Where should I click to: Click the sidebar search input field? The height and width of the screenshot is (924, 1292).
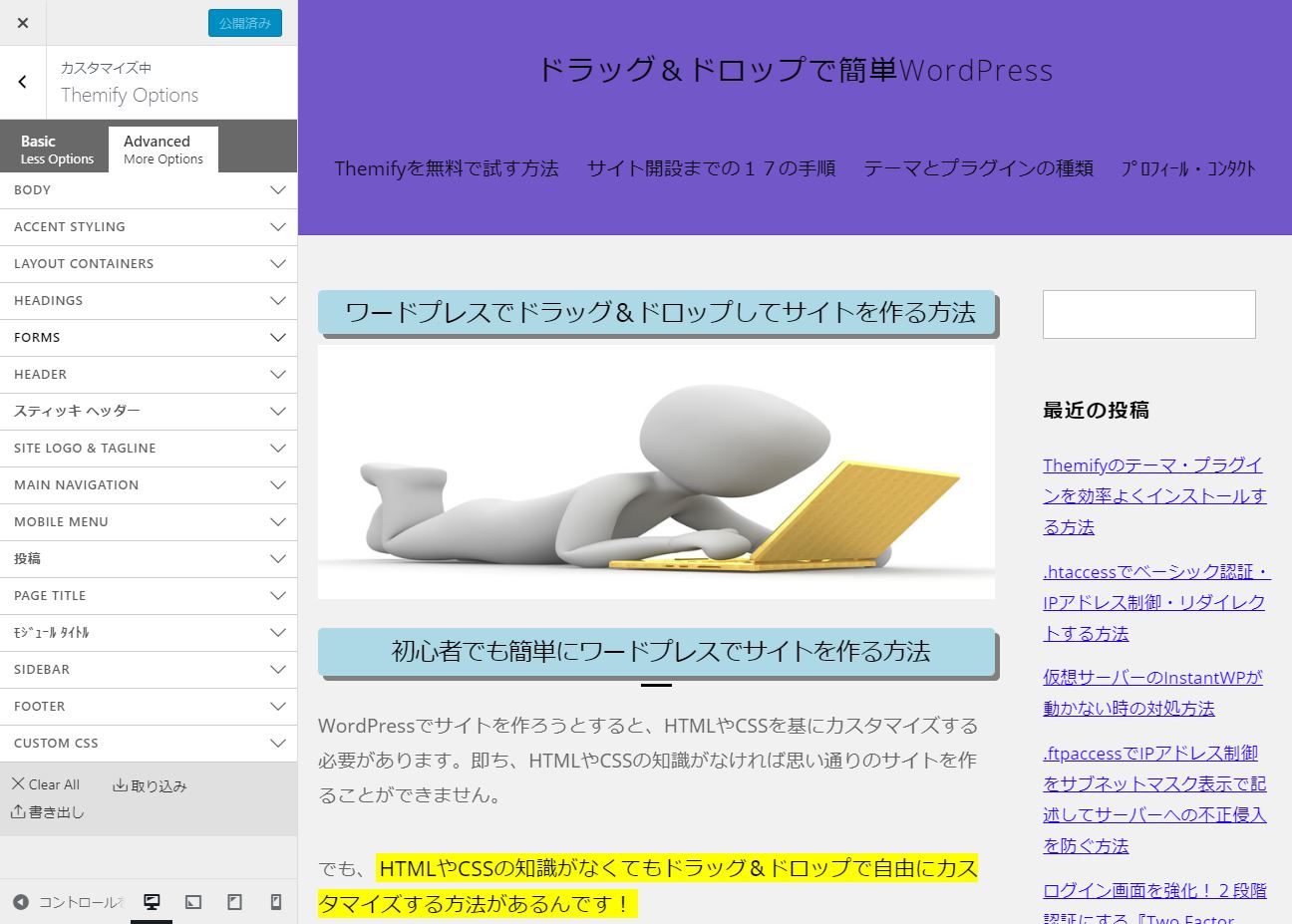pos(1148,314)
